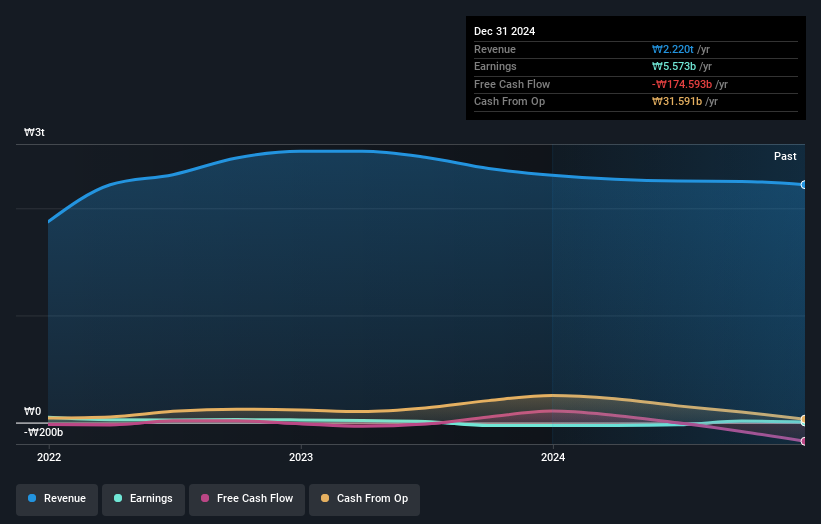821x524 pixels.
Task: Select the Free Cash Flow endpoint marker
Action: click(x=804, y=441)
